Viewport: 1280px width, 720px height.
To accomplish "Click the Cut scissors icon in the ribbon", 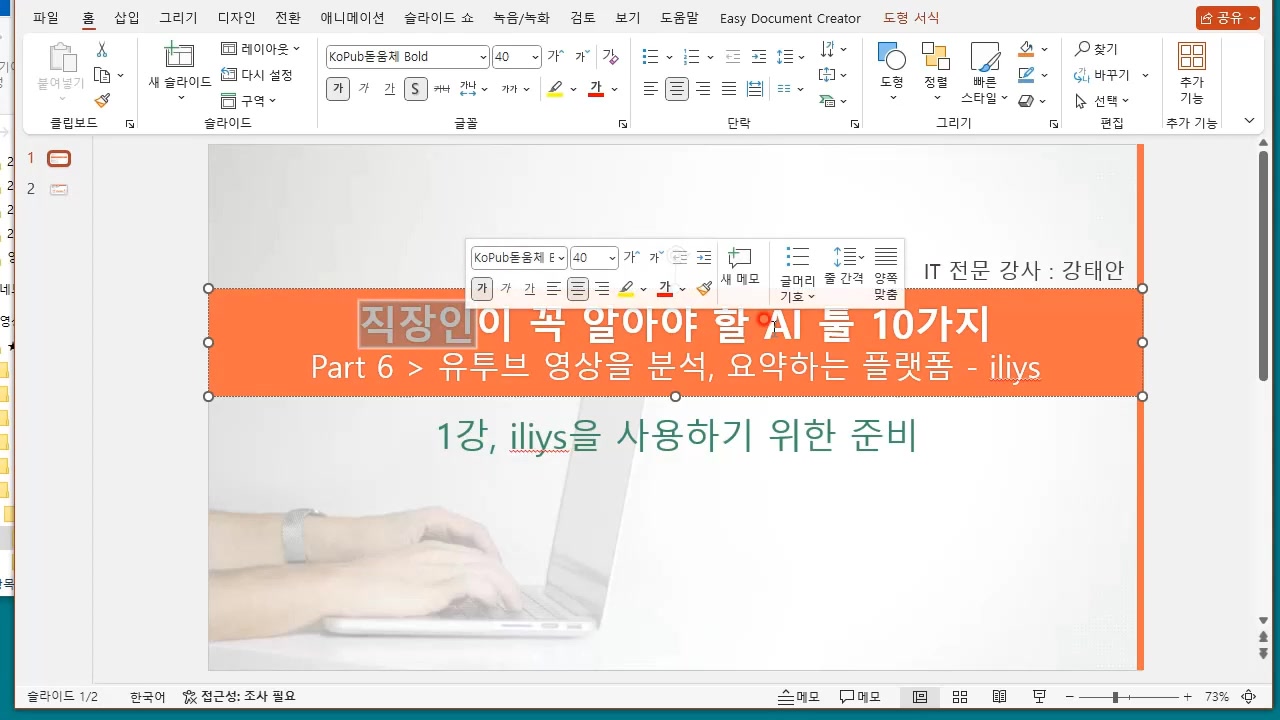I will pos(102,50).
